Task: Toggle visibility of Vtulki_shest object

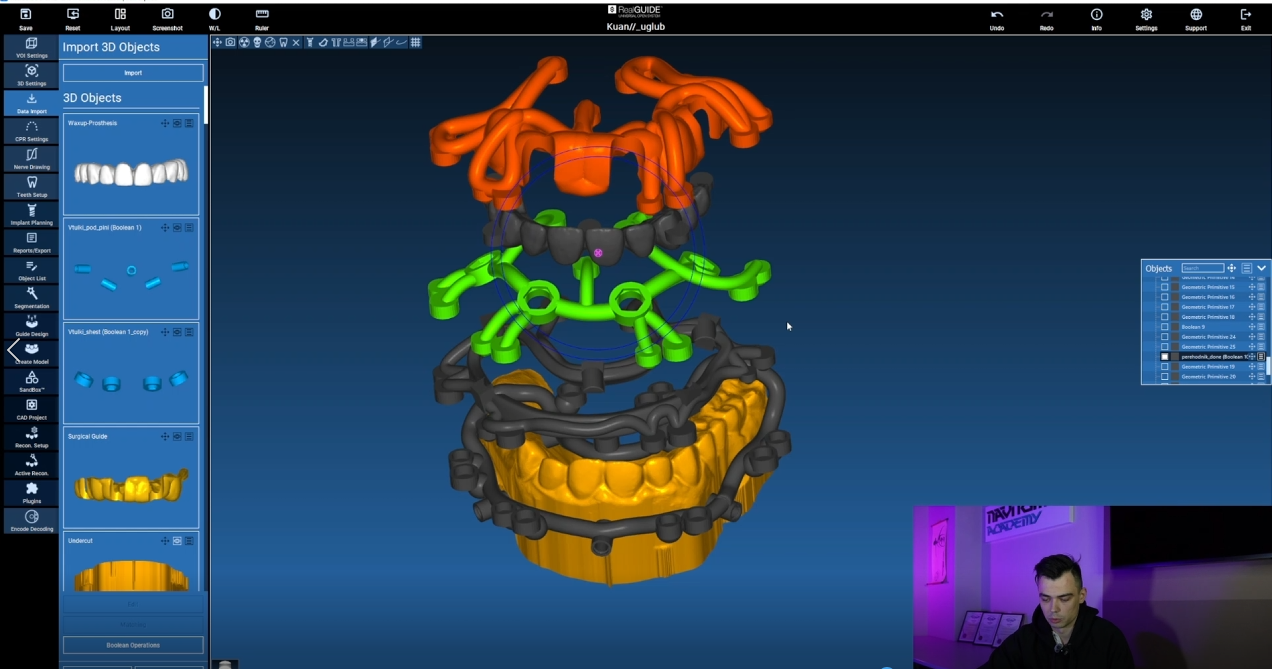Action: point(177,331)
